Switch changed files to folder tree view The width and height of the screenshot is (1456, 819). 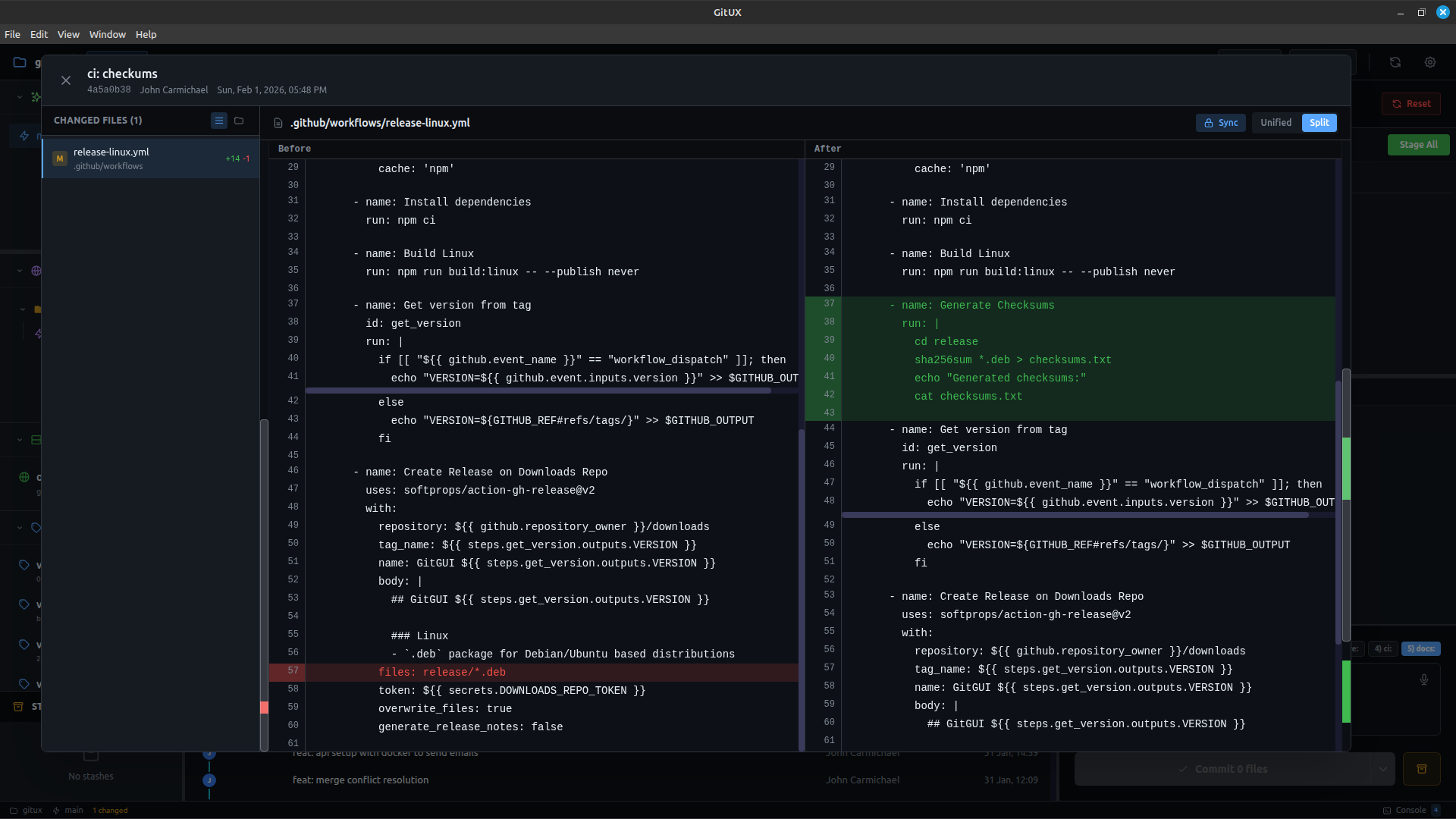point(239,121)
